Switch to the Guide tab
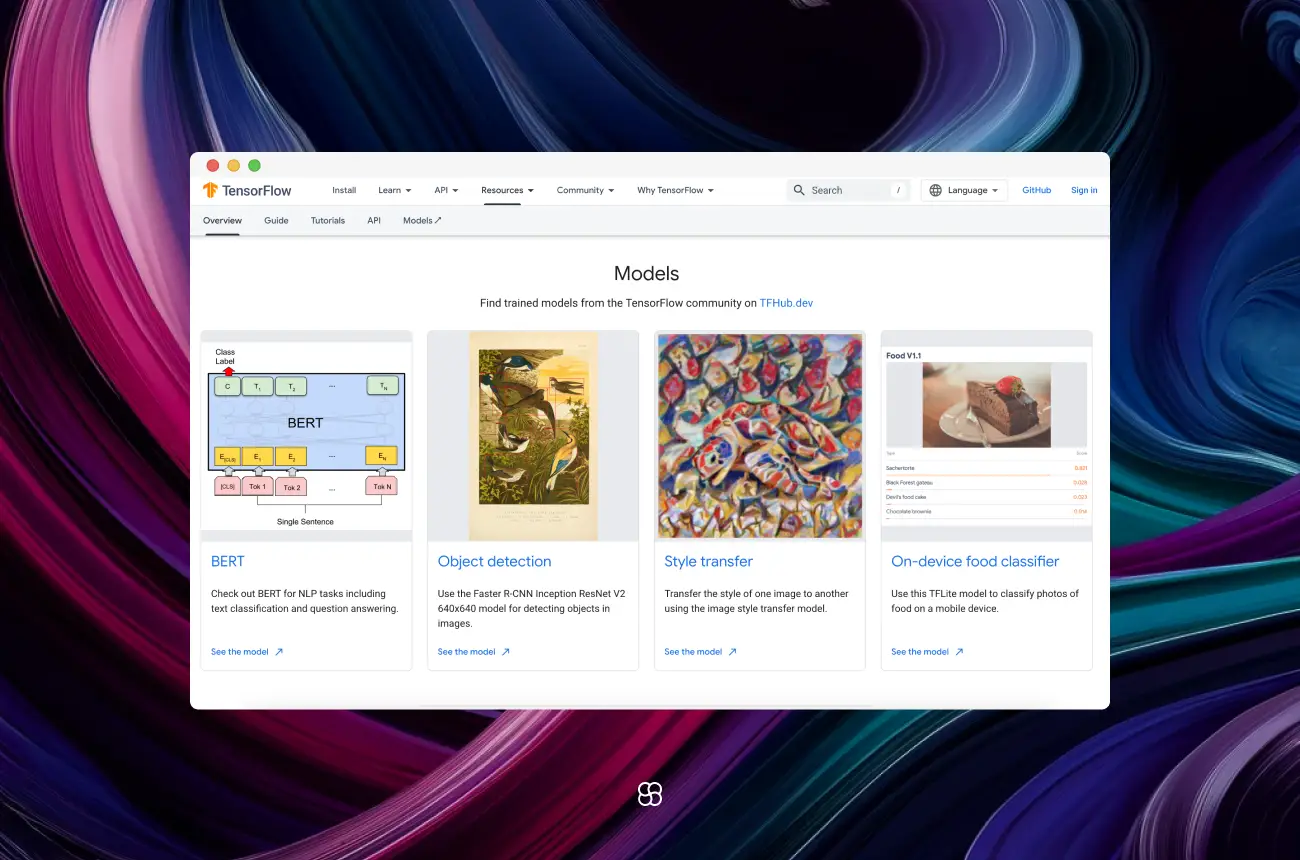This screenshot has width=1300, height=860. point(276,220)
